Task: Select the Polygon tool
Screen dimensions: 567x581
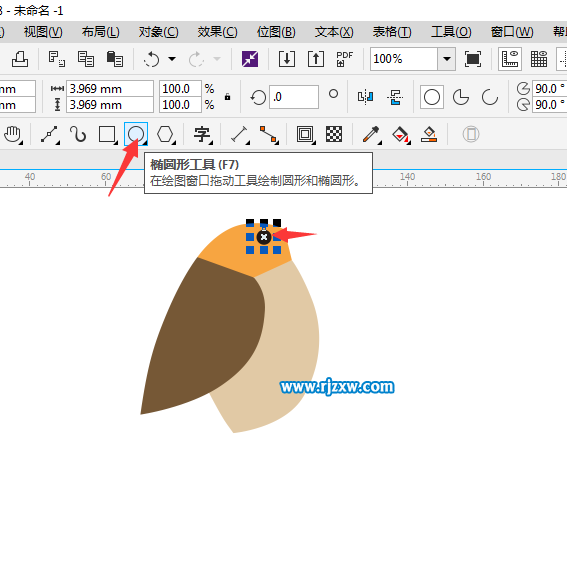Action: [165, 134]
